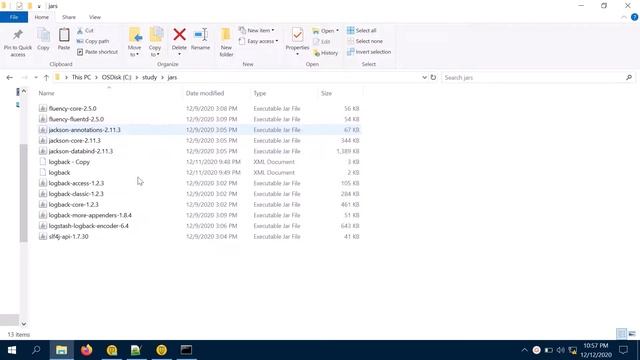Delete the selected file
Viewport: 640px width, 360px height.
[x=179, y=42]
